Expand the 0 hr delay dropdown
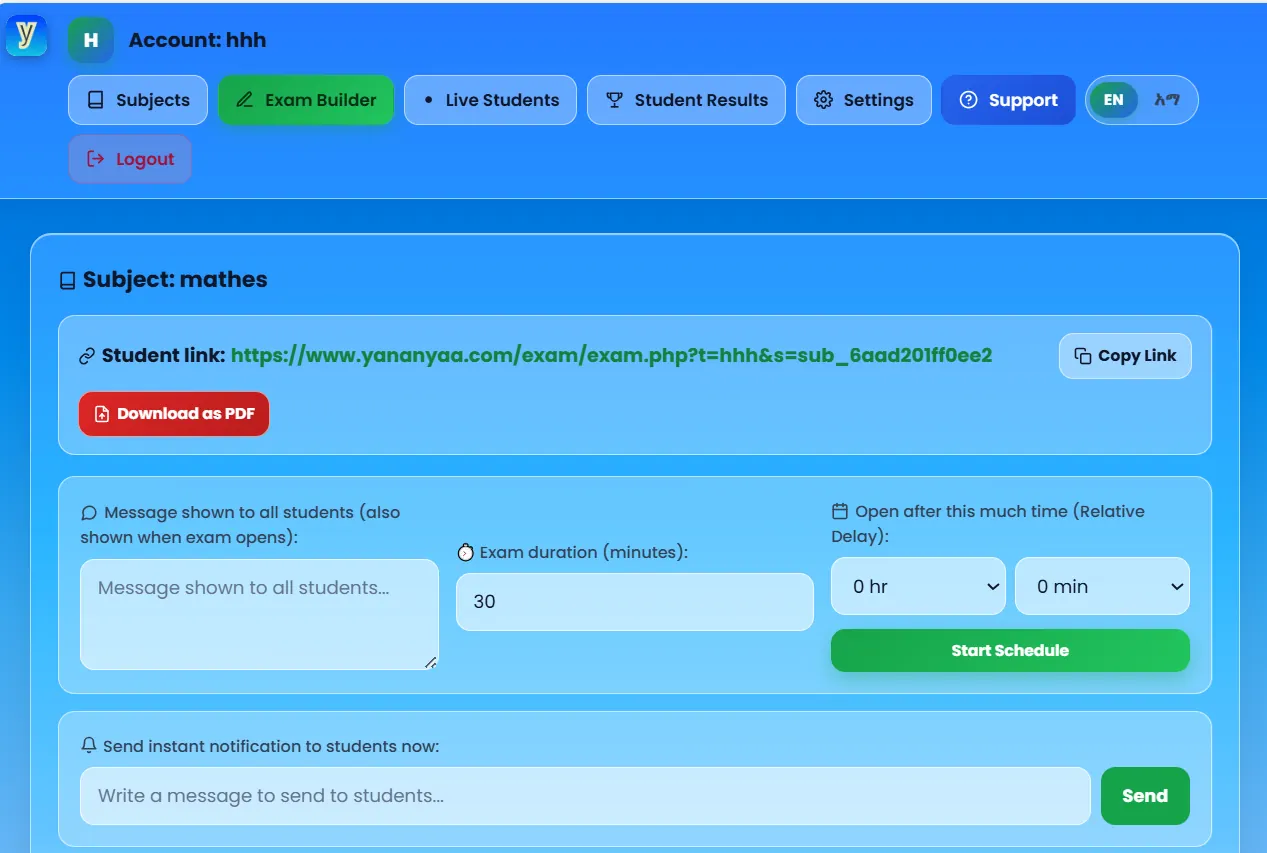 point(918,586)
